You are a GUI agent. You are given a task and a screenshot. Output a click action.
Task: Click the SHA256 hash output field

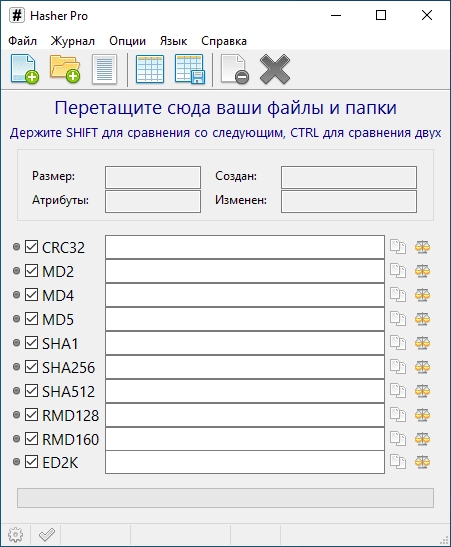click(x=245, y=367)
